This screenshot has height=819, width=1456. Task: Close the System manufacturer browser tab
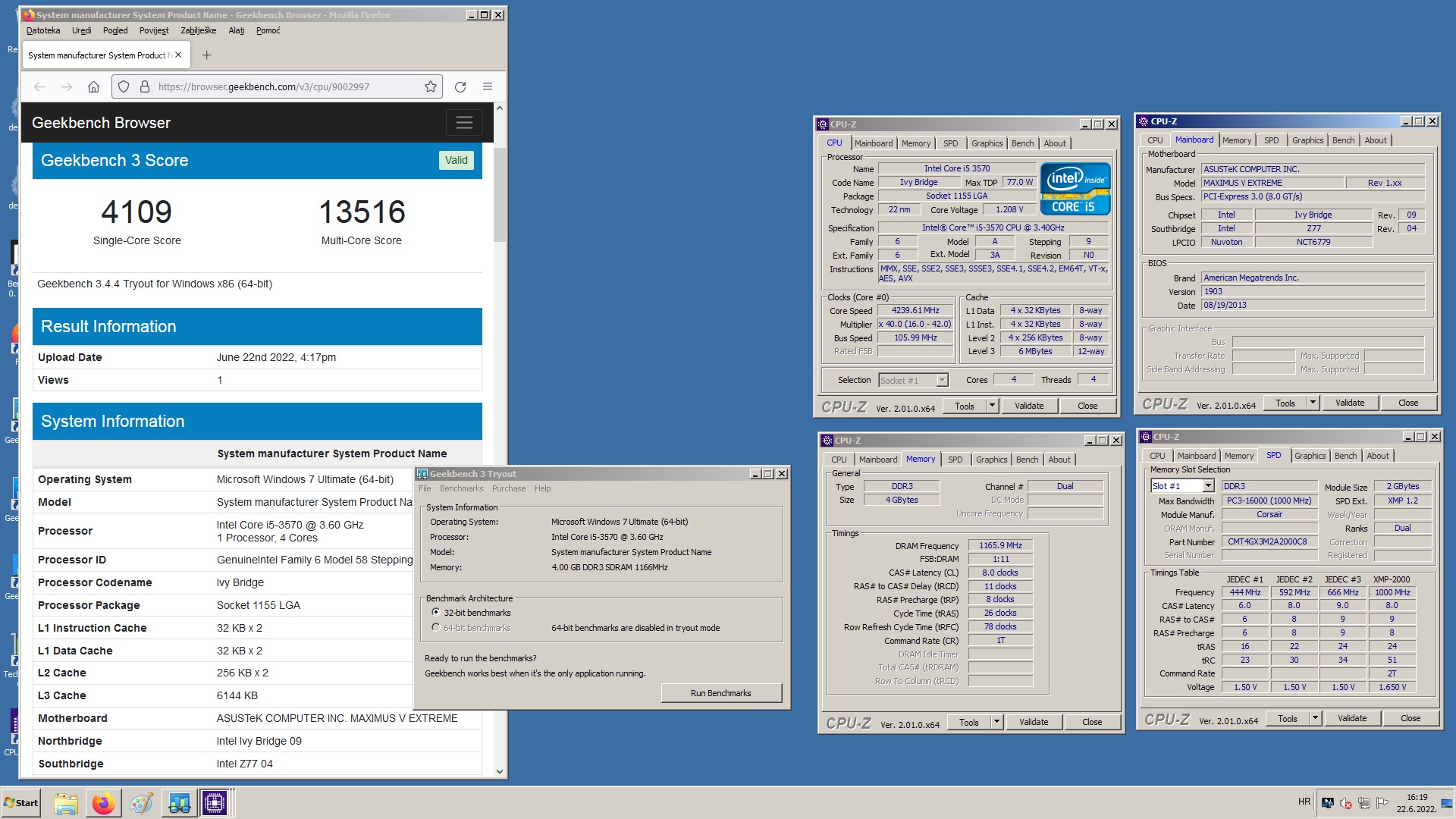tap(178, 55)
